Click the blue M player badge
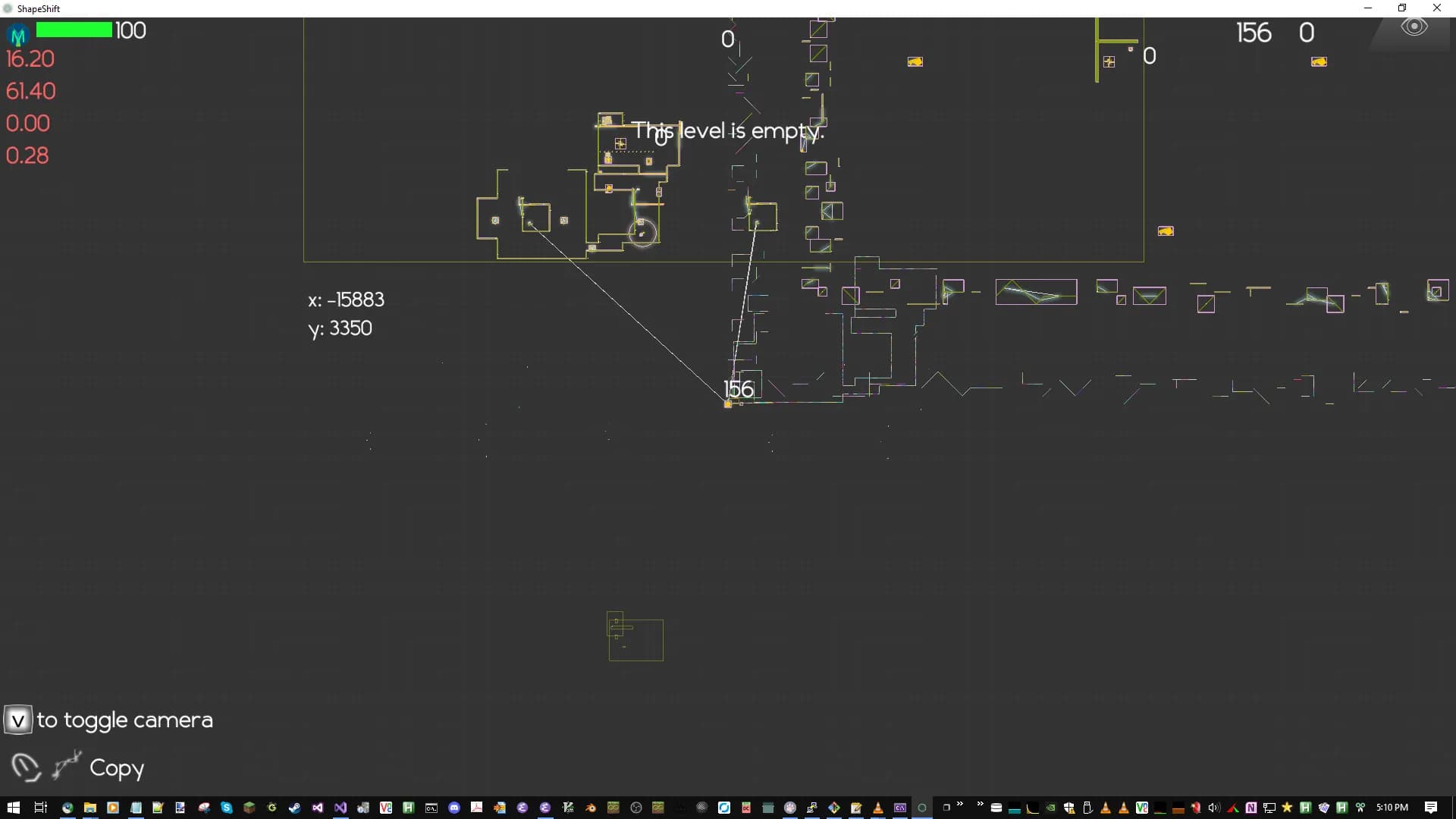 click(x=17, y=35)
